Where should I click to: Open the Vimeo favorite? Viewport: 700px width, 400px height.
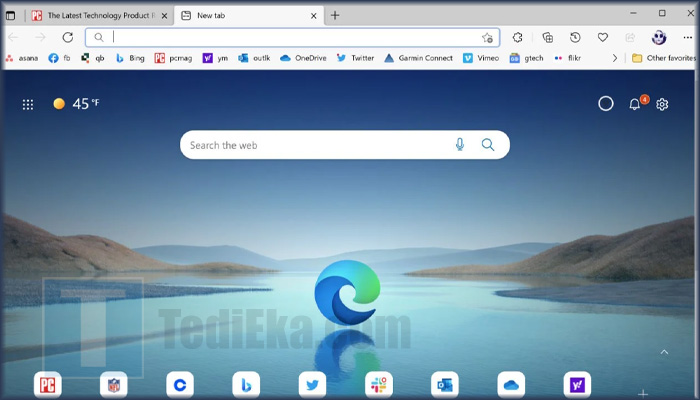point(481,58)
